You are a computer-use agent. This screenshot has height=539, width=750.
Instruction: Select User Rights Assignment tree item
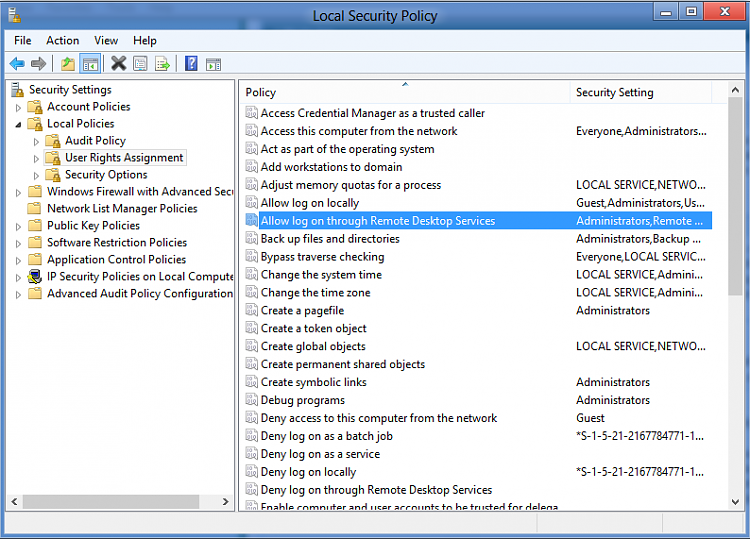[124, 157]
